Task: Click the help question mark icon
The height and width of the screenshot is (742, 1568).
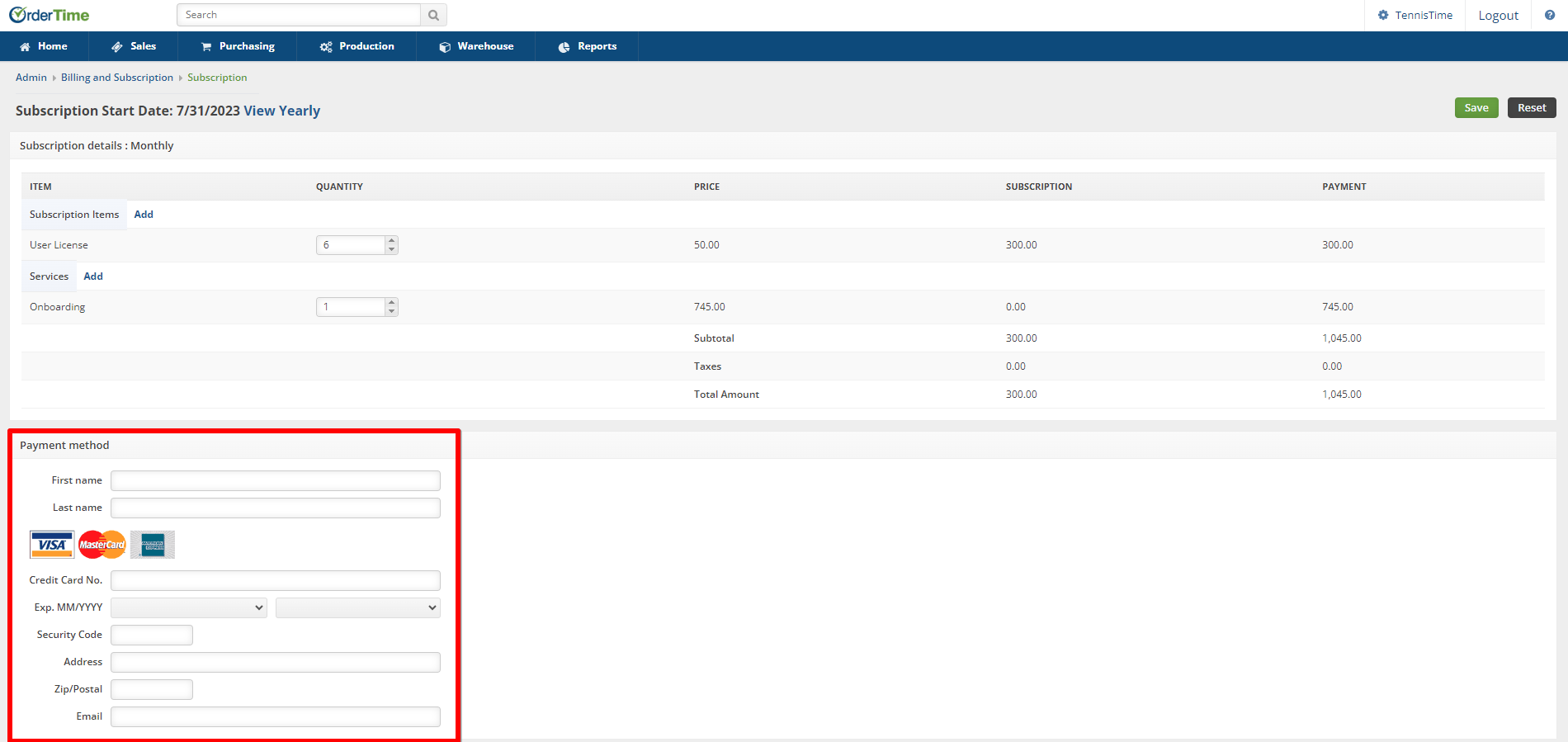Action: (x=1549, y=15)
